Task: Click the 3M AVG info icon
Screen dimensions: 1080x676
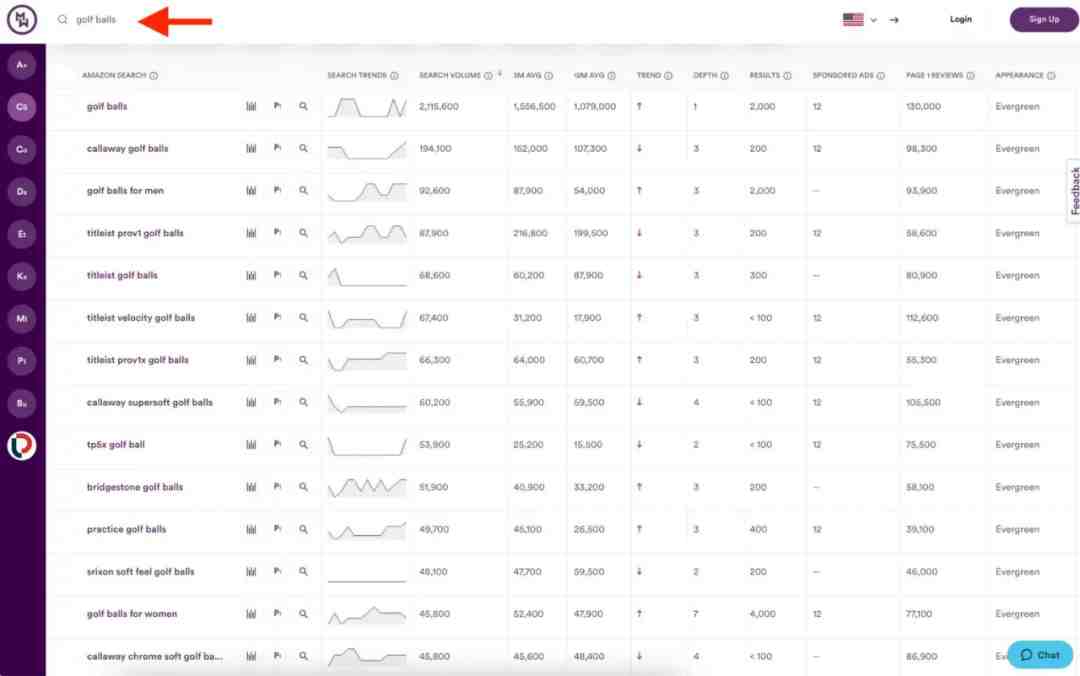Action: pyautogui.click(x=548, y=76)
